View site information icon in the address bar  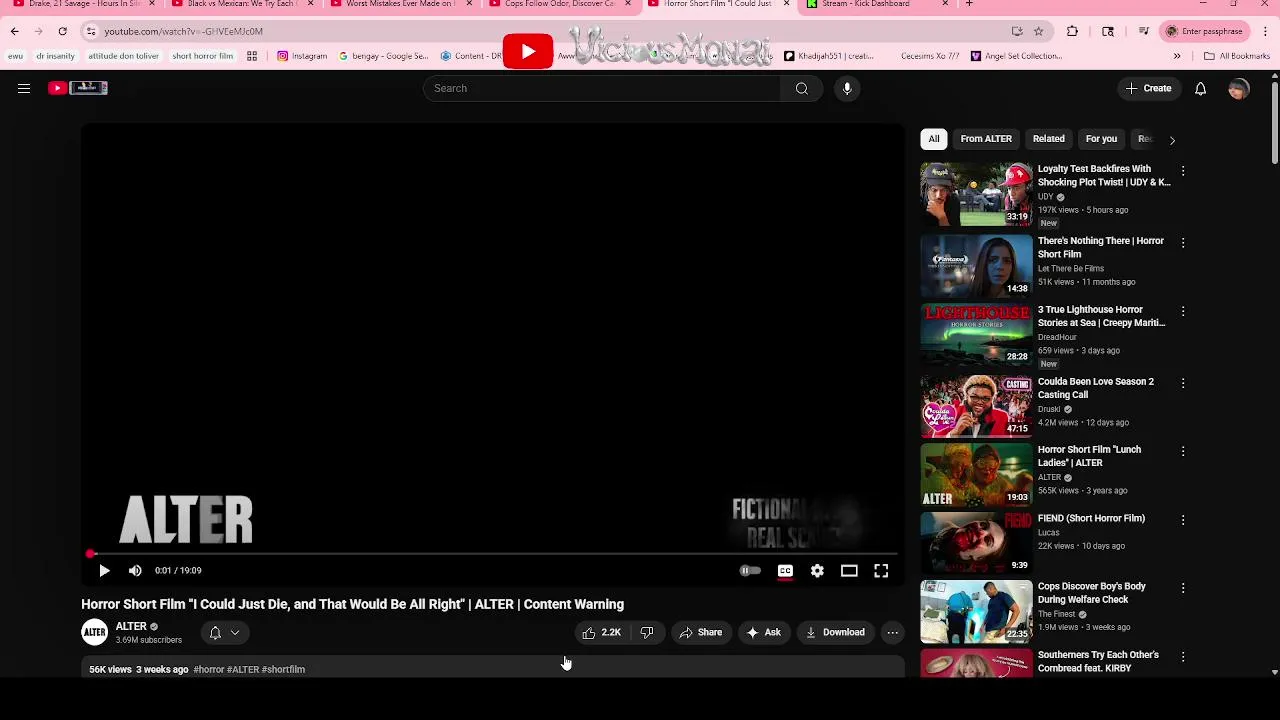pos(91,31)
